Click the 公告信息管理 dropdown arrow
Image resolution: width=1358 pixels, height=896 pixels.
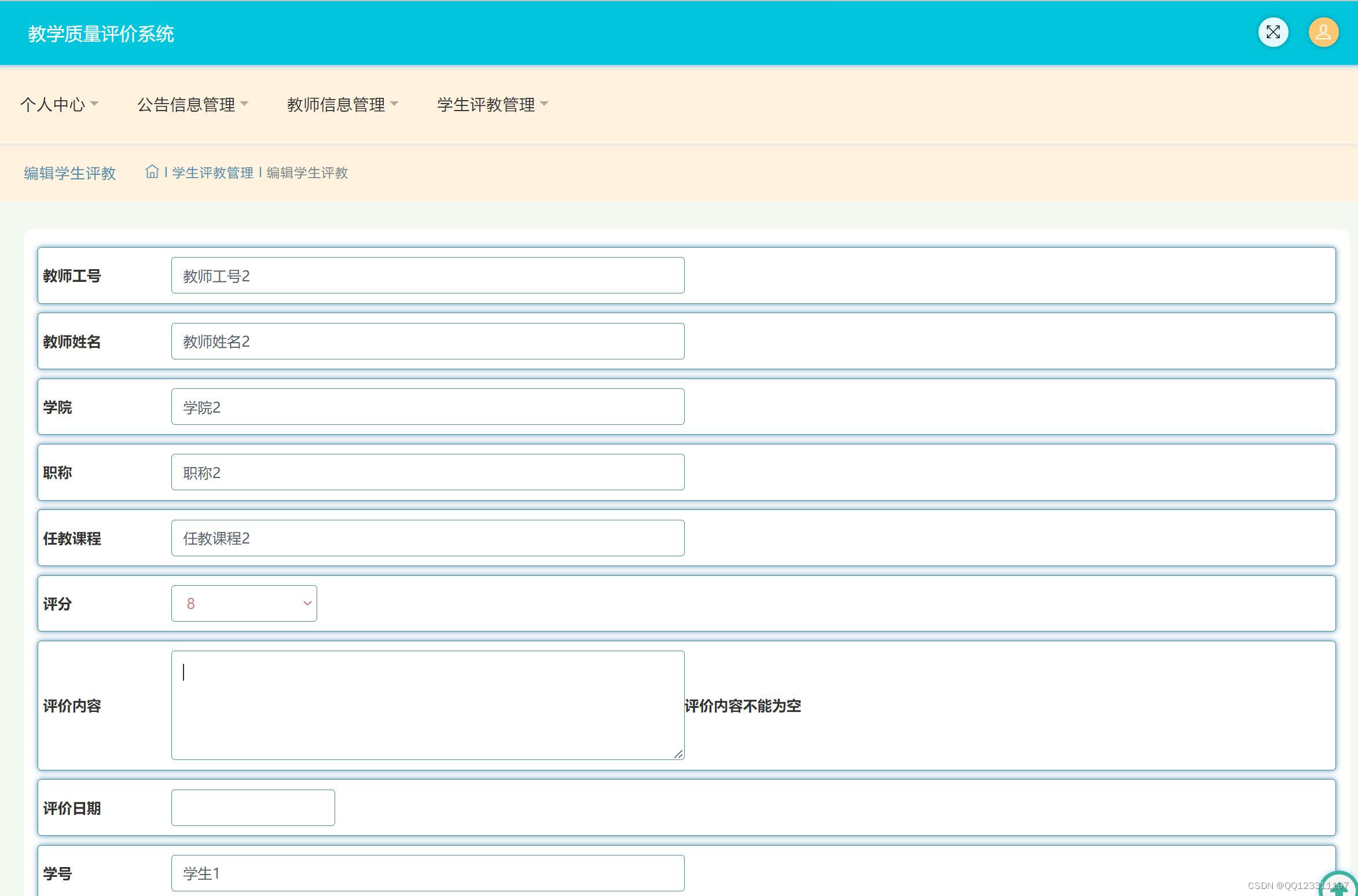click(244, 104)
